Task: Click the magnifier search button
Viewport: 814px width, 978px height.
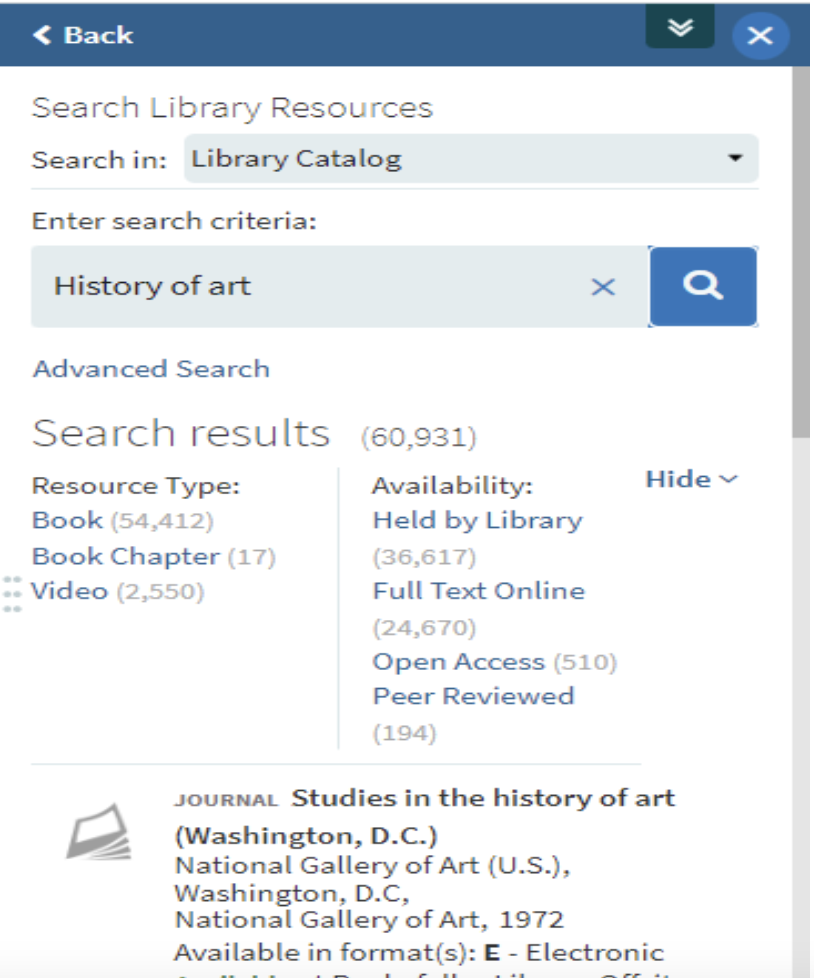Action: (703, 286)
